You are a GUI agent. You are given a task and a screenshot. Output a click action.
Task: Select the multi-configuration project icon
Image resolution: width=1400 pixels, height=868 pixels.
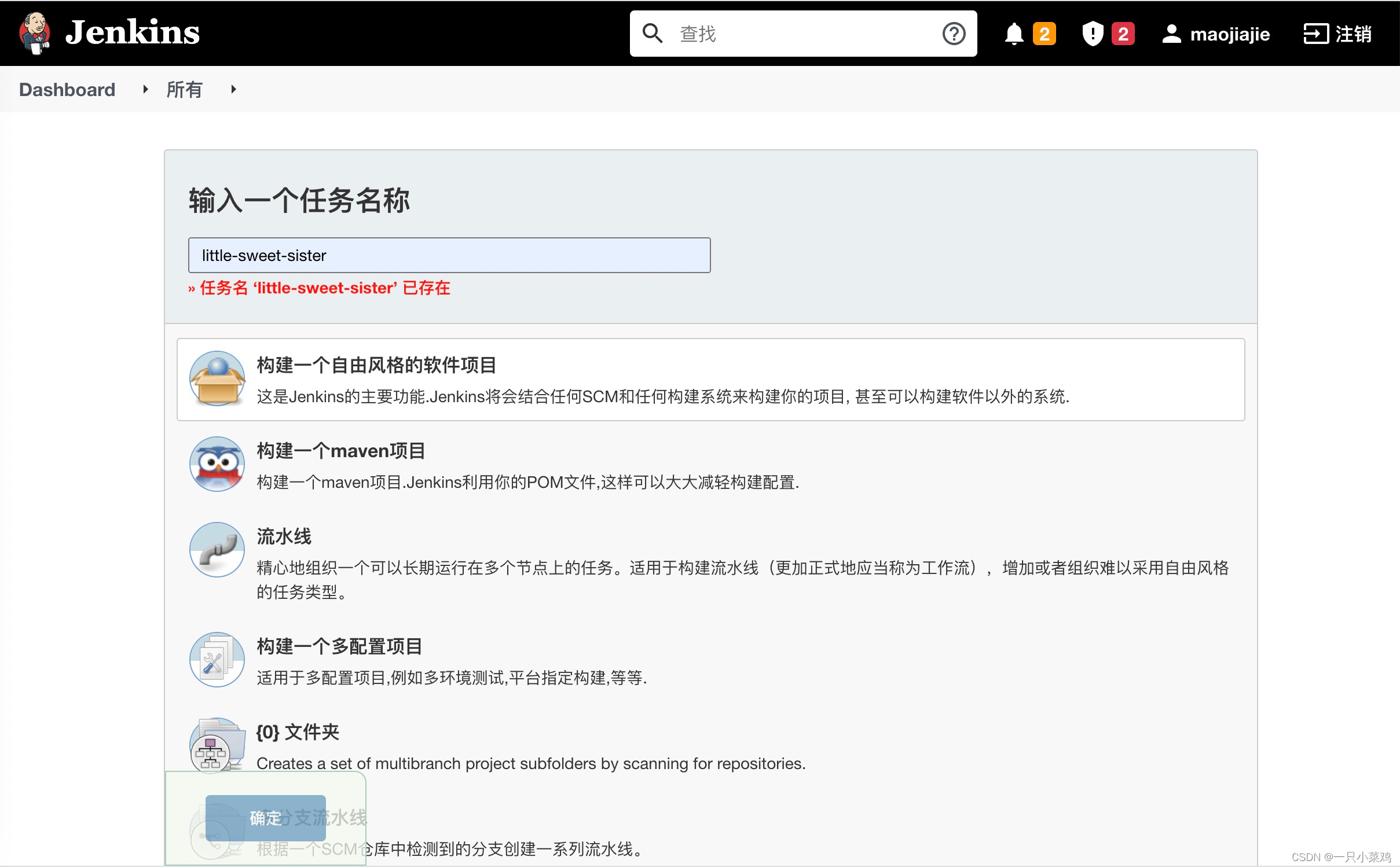(x=217, y=660)
